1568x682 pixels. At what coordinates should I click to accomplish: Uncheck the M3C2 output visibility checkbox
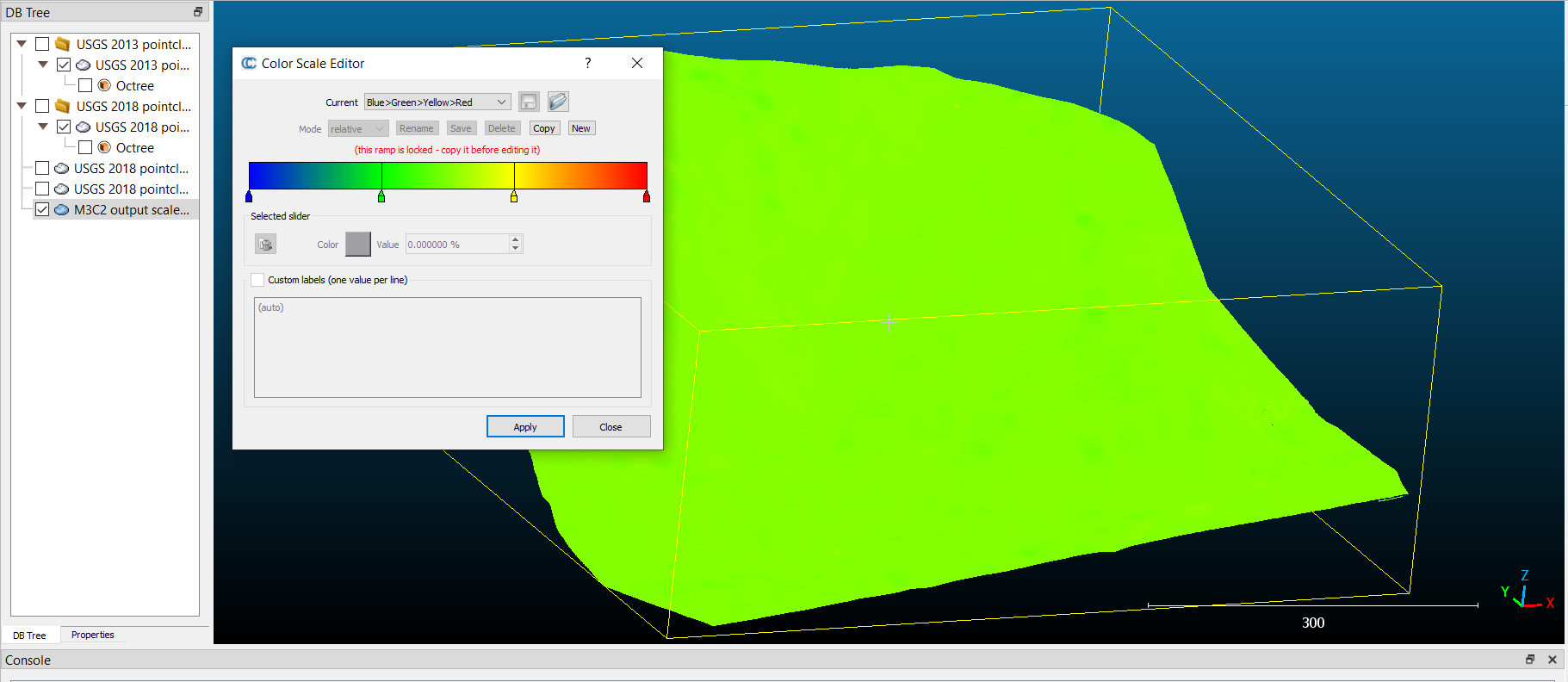[42, 210]
